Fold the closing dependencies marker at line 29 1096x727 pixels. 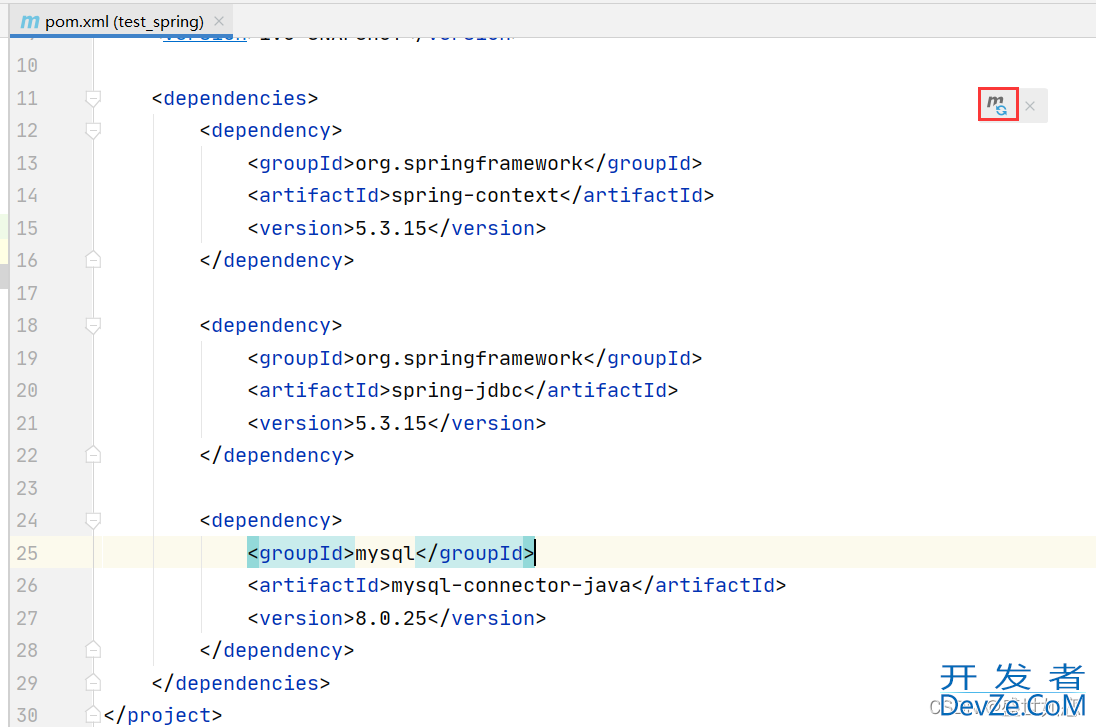point(93,682)
